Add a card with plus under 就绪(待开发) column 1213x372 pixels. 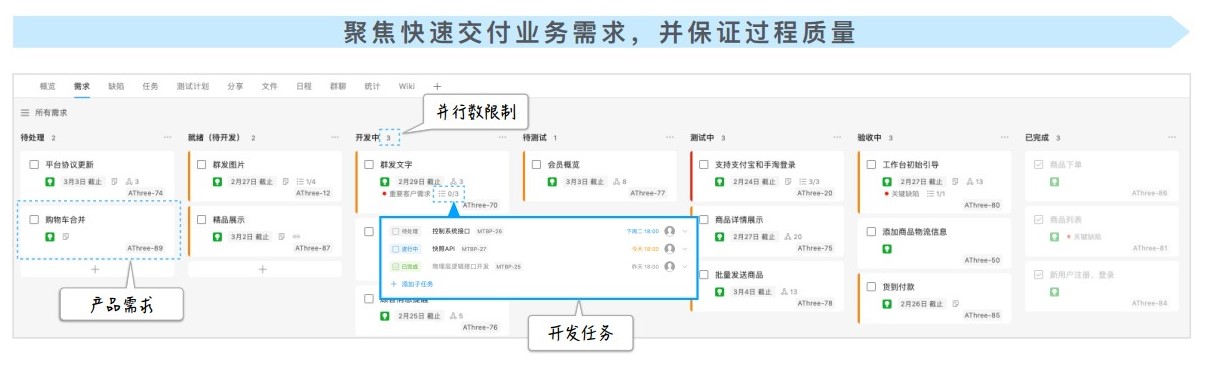(263, 269)
